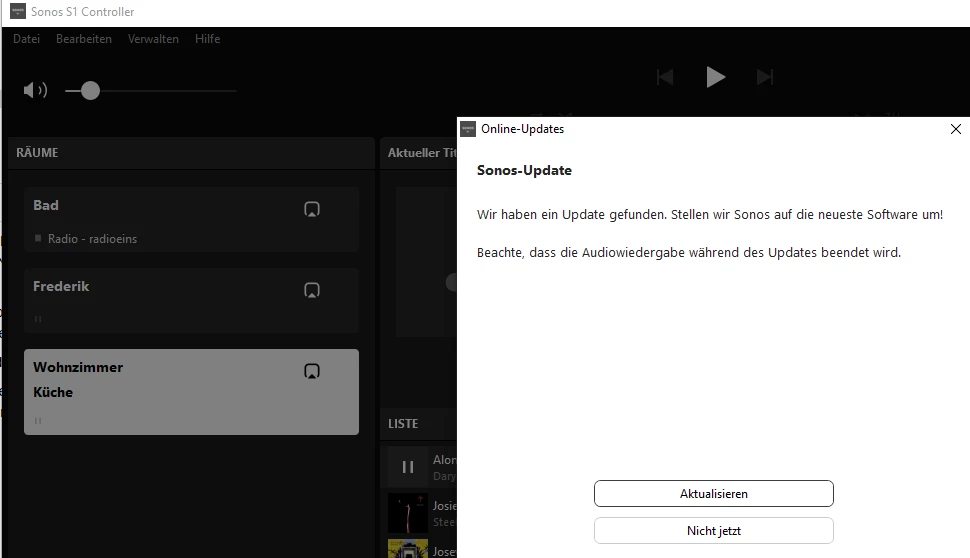Open the Hilfe menu

point(207,39)
